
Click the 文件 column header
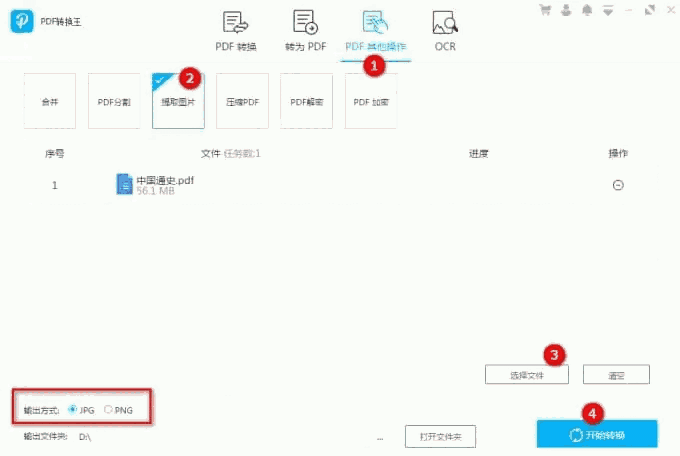tap(211, 154)
